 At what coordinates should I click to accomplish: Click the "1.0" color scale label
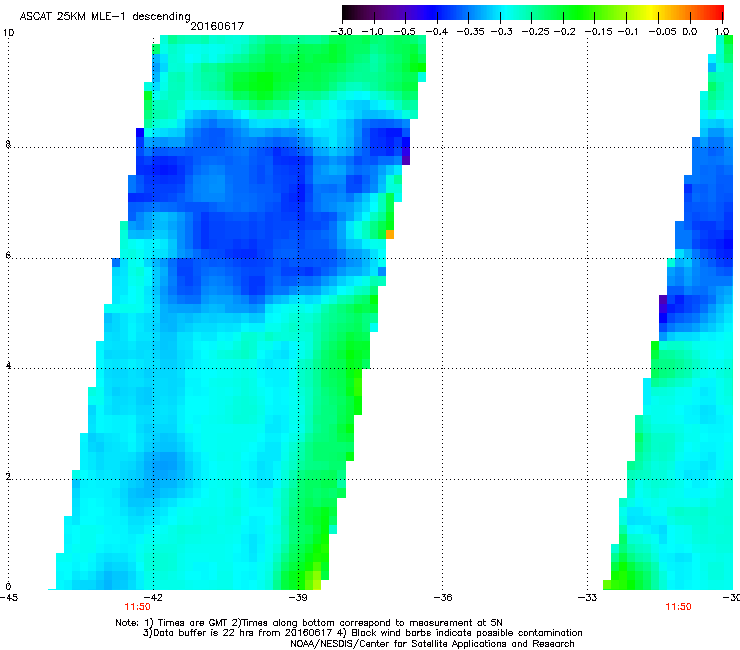click(722, 32)
